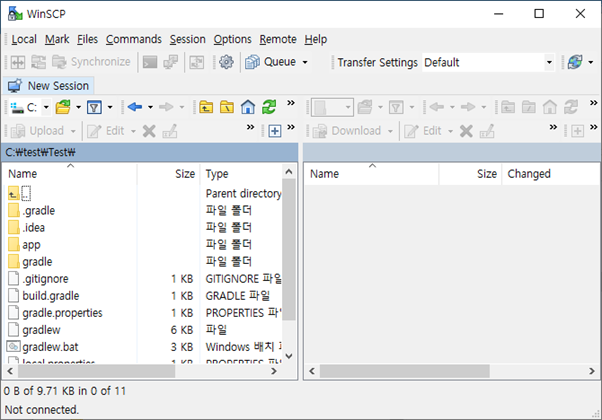Viewport: 602px width, 420px height.
Task: Click the New Session tab
Action: 48,86
